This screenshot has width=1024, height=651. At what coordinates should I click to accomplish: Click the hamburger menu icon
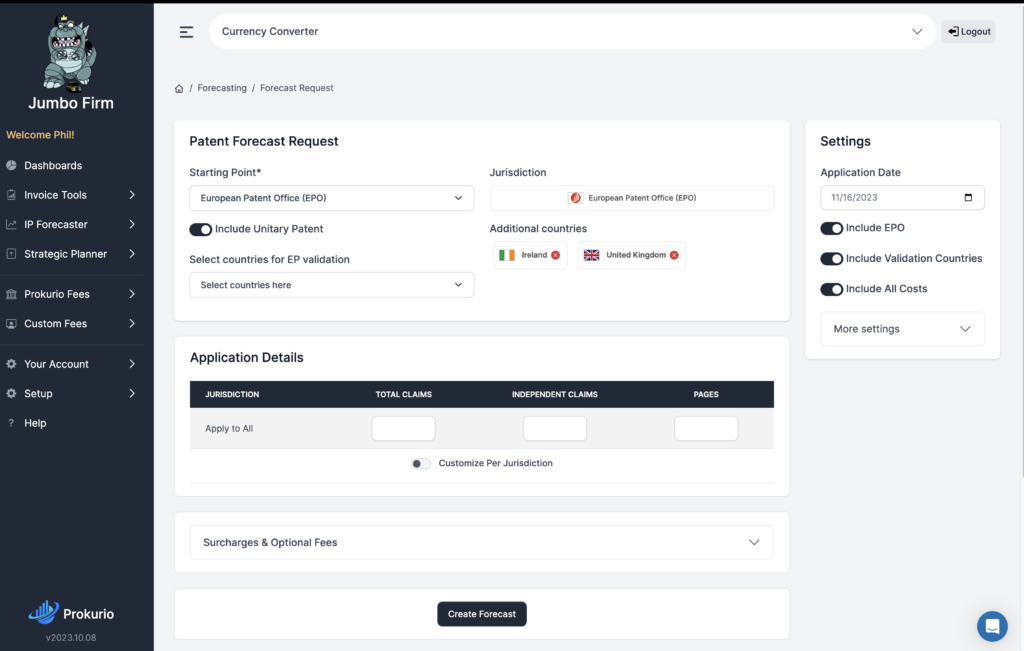point(186,32)
